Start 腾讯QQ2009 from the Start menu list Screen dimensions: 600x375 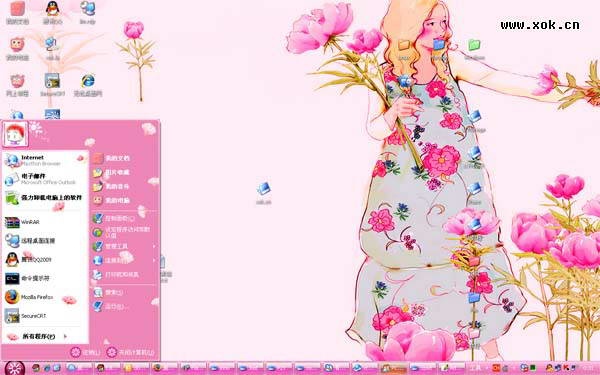pos(45,259)
